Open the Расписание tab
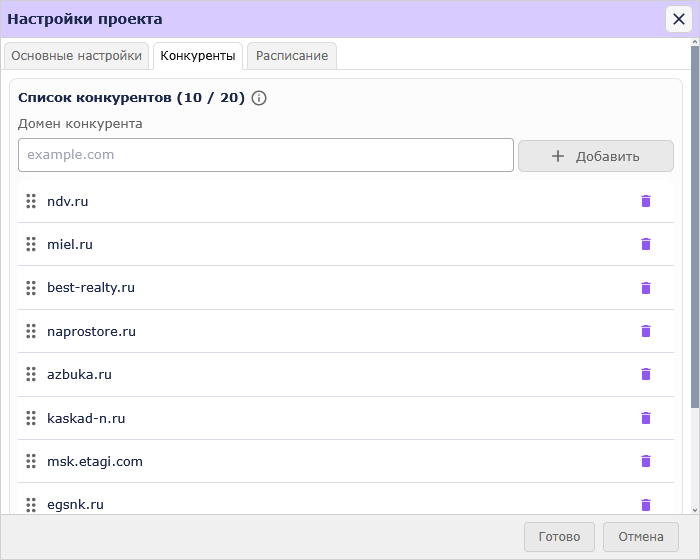700x560 pixels. tap(292, 56)
